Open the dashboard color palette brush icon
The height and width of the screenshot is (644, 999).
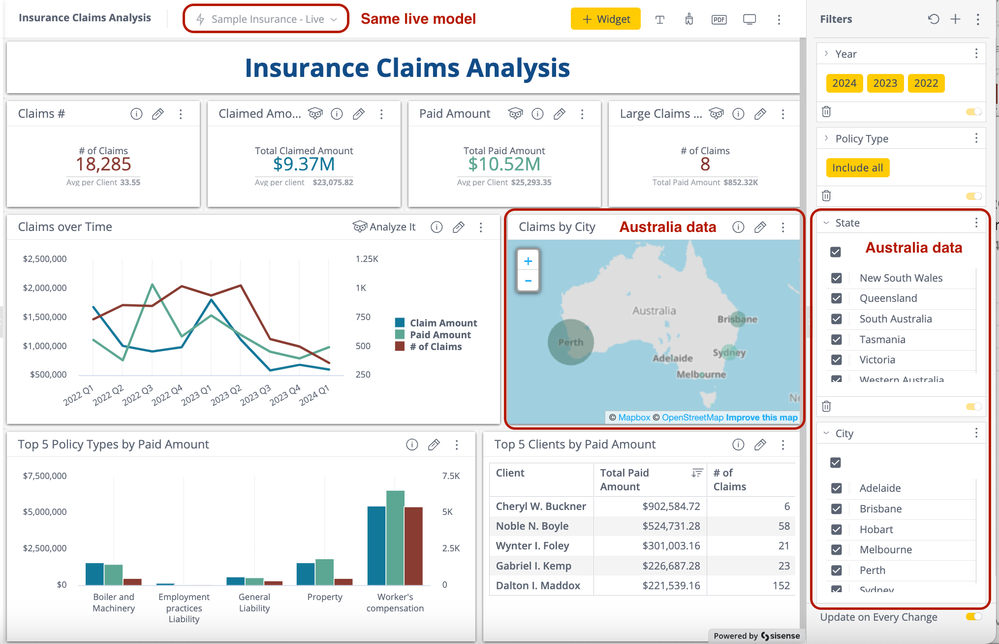689,19
